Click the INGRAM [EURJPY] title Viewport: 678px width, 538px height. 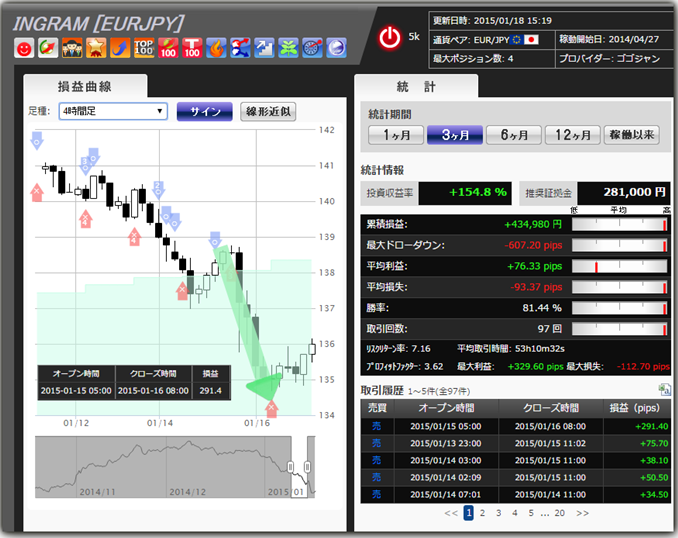pyautogui.click(x=99, y=24)
